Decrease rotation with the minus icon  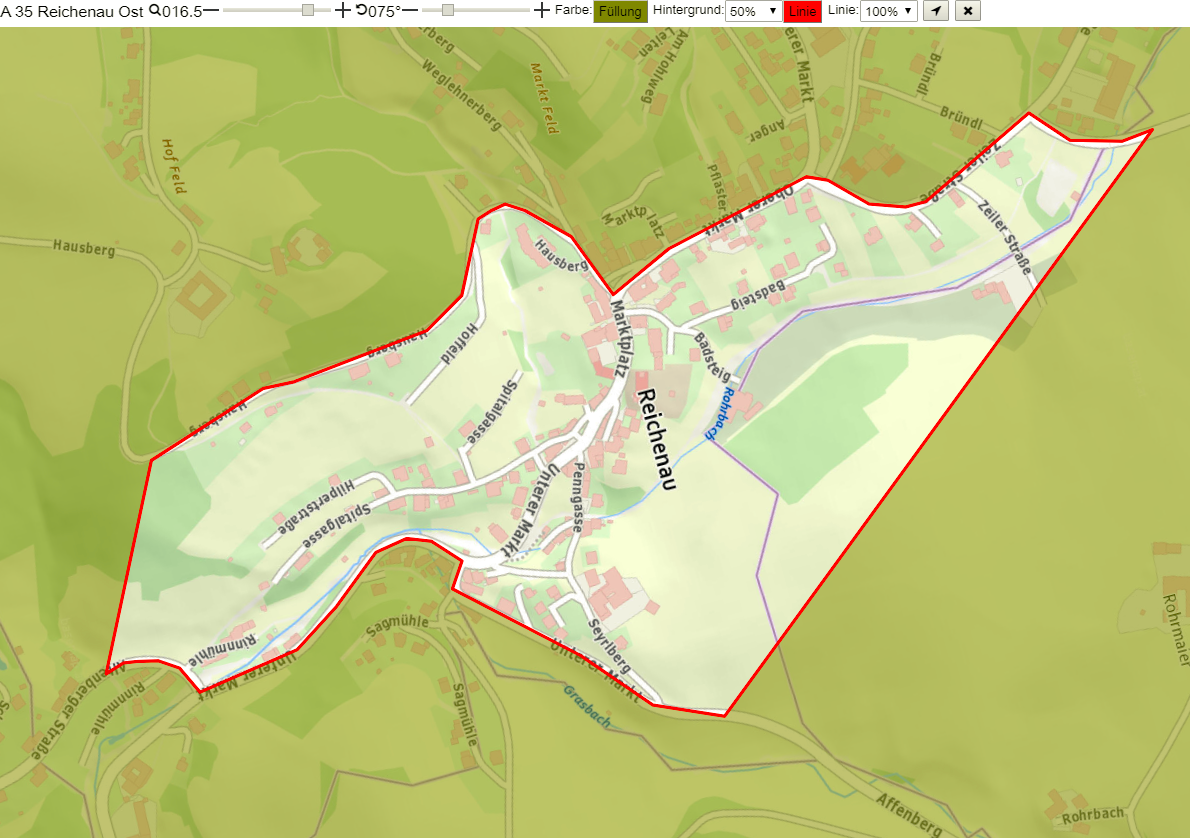pyautogui.click(x=410, y=11)
